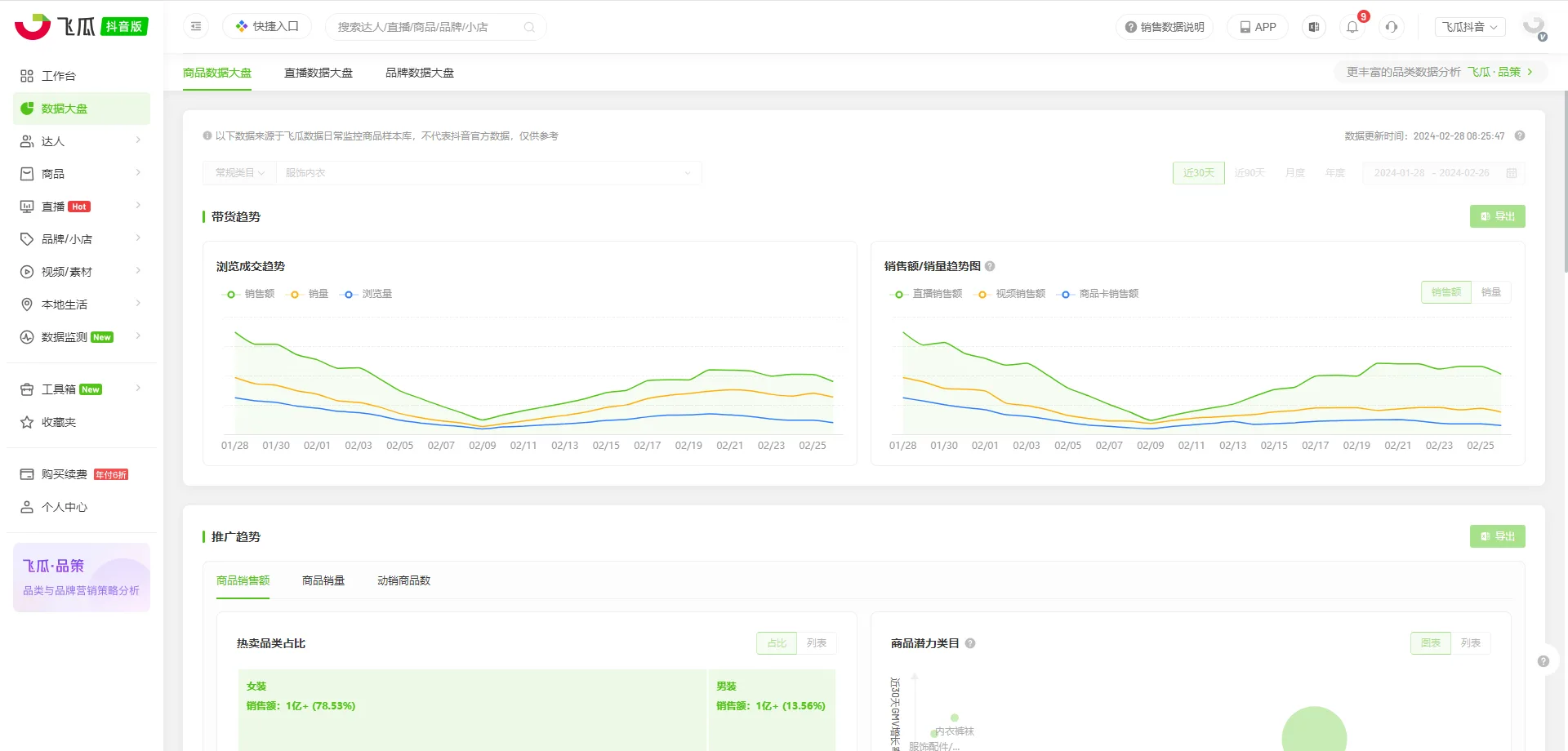Open 购买续费 in the sidebar

pos(82,474)
